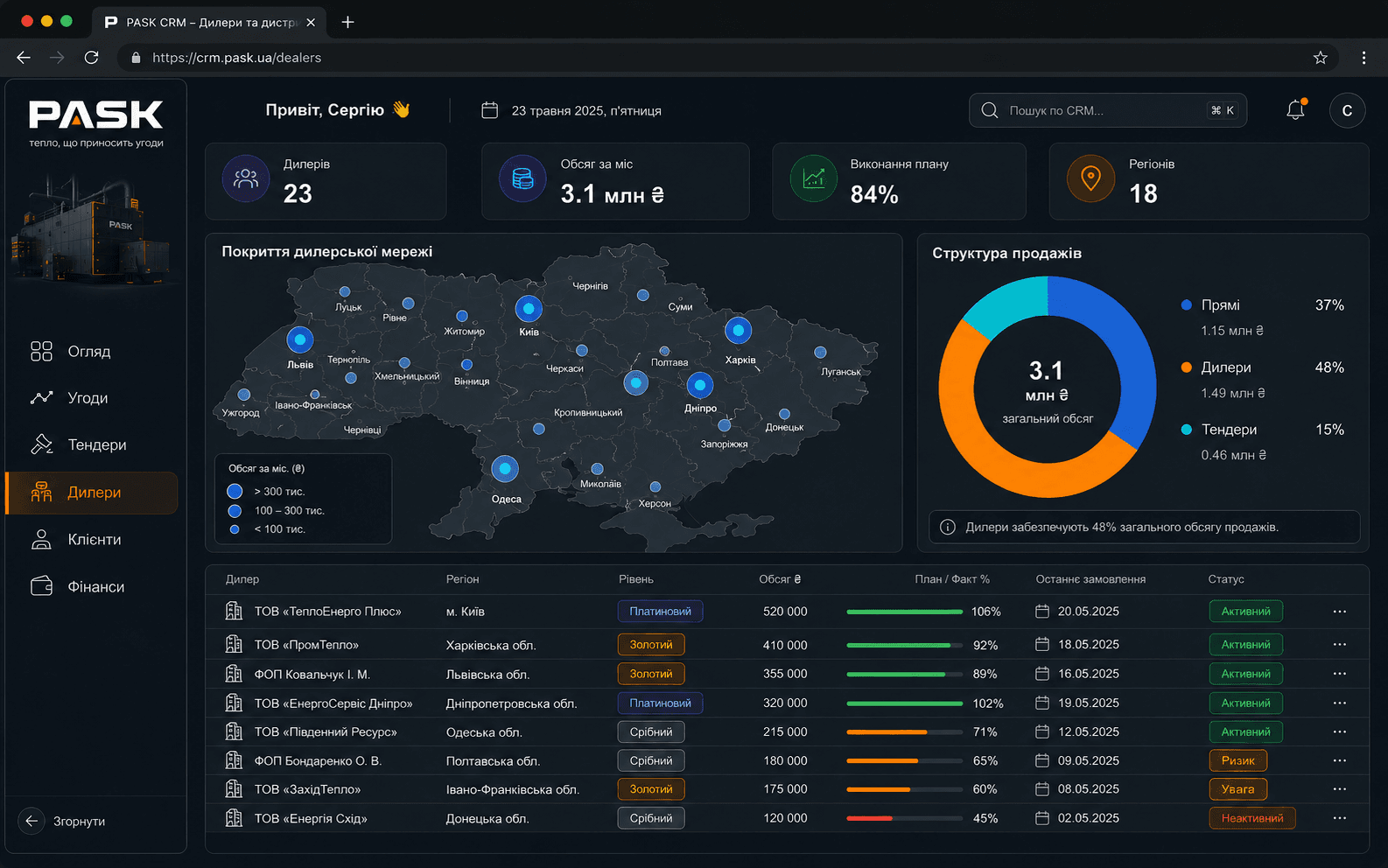Click the 45% plan progress bar

(905, 818)
